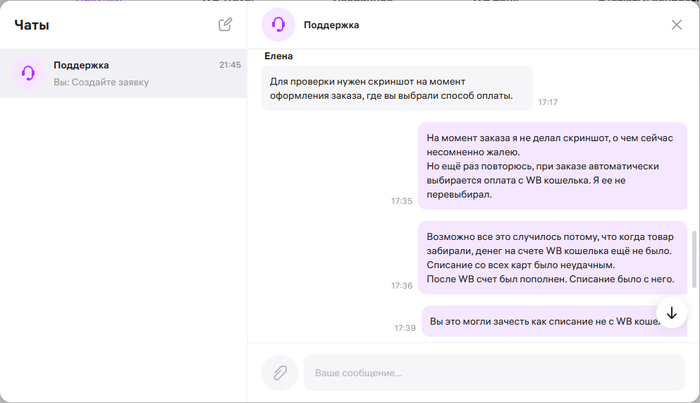
Task: Click the support avatar in chat header
Action: (278, 25)
